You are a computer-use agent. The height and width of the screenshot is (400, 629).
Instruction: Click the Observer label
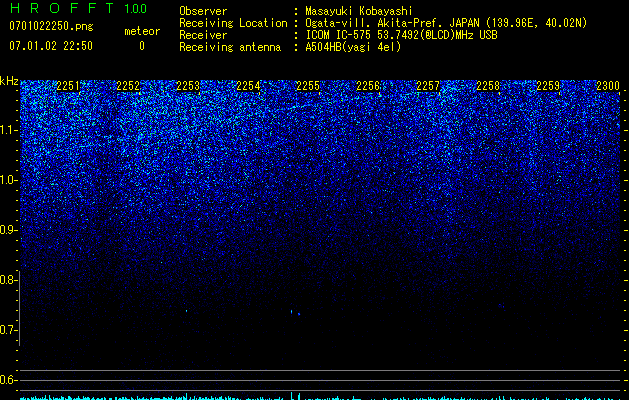tap(203, 11)
